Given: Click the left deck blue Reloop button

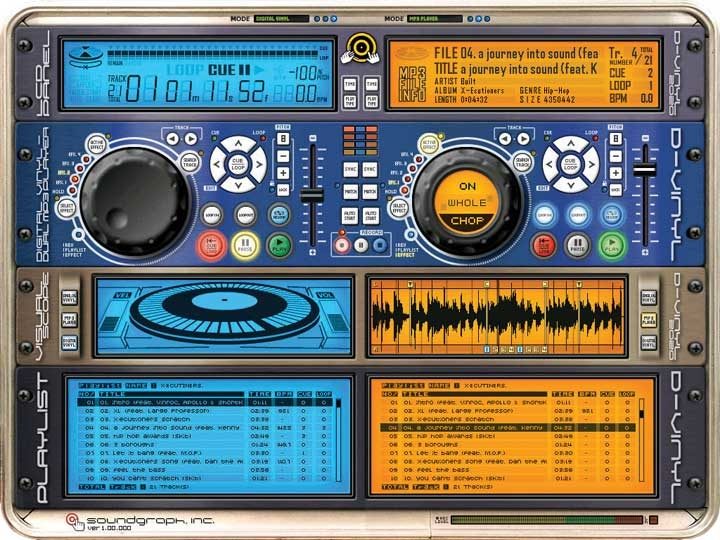Looking at the screenshot, I should point(279,214).
